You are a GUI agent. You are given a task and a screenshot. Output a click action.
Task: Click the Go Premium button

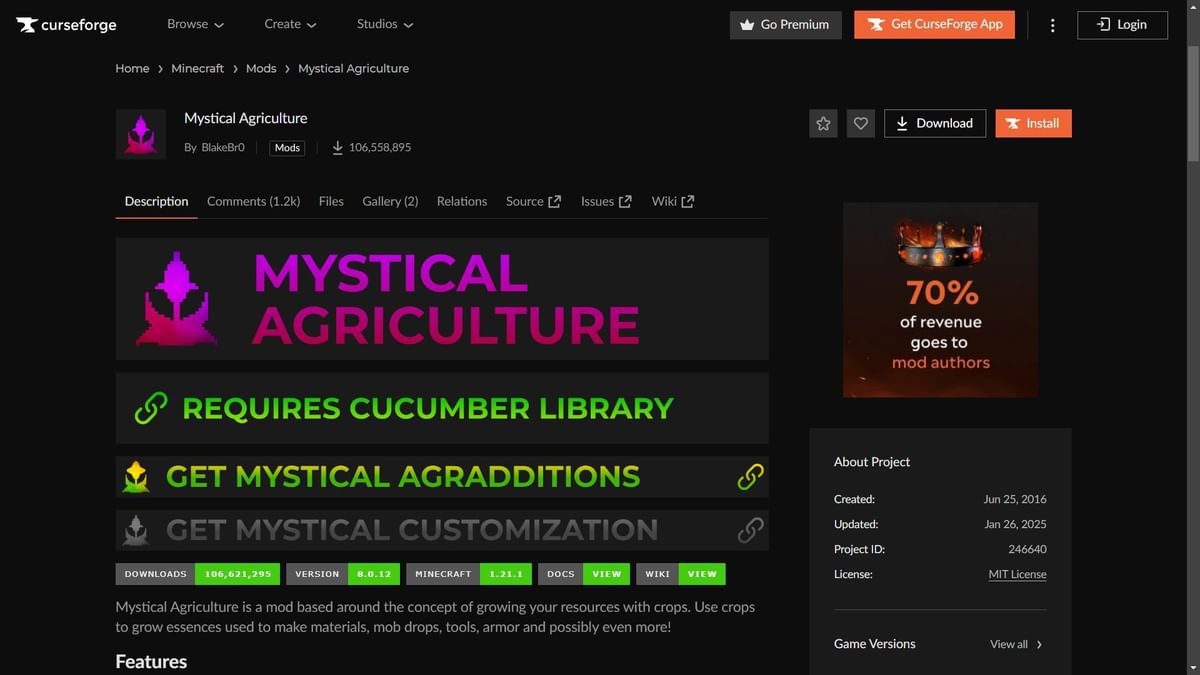[x=785, y=24]
